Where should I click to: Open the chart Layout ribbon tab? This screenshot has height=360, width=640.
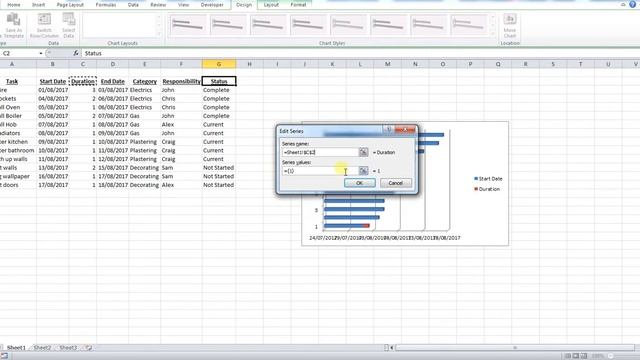(271, 5)
